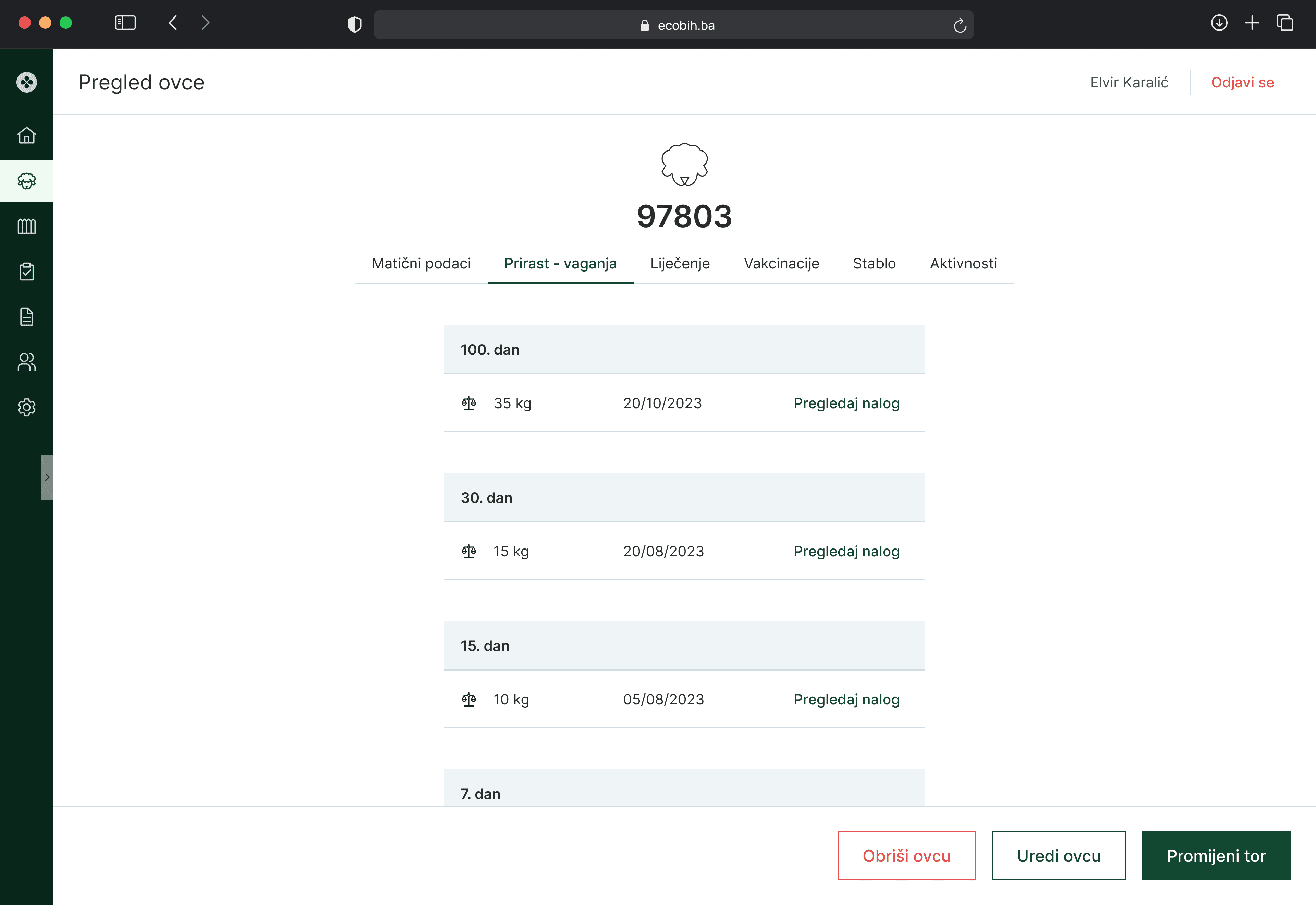Click the browser downloads icon

(x=1220, y=23)
